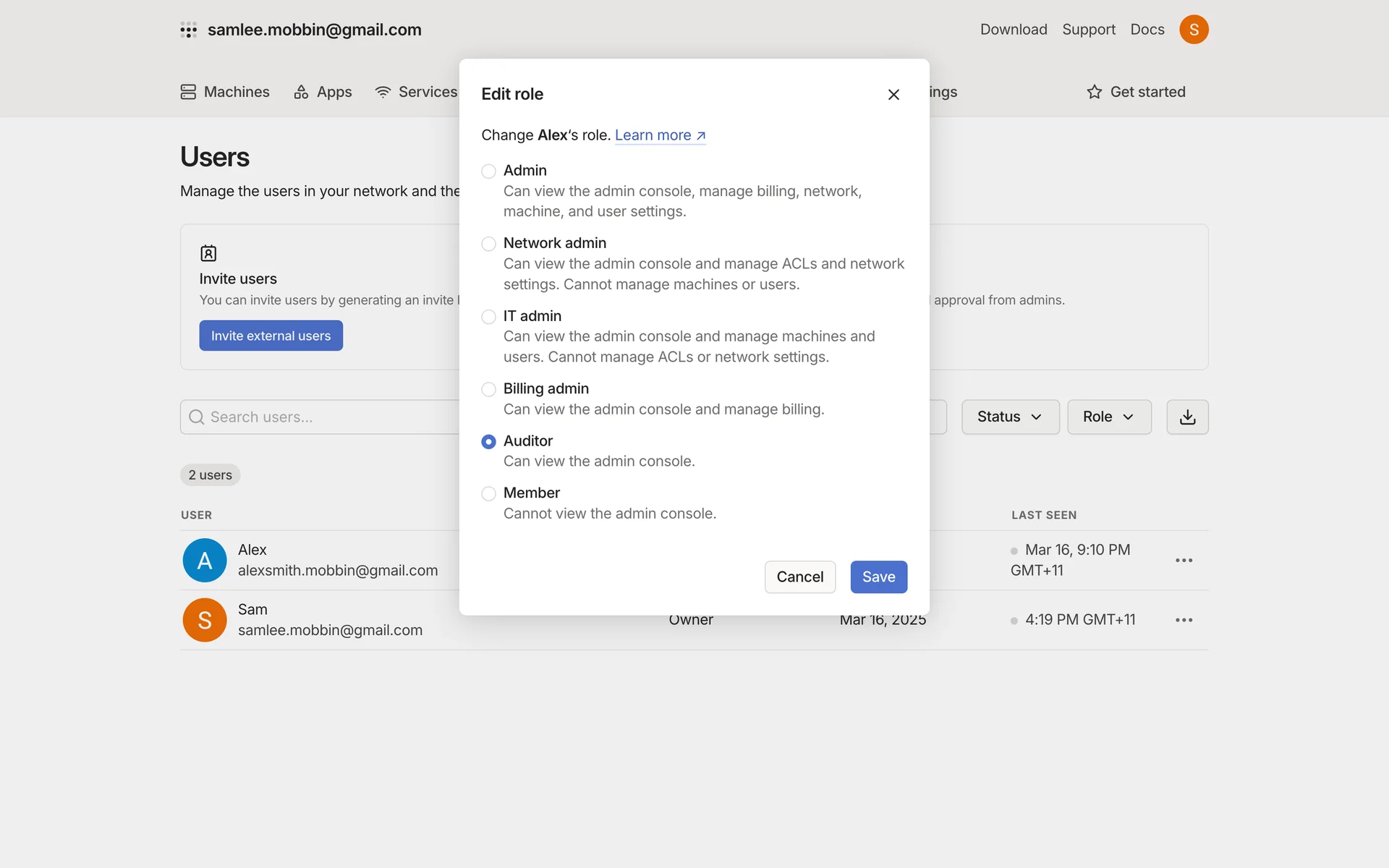The height and width of the screenshot is (868, 1389).
Task: Select the Admin role radio button
Action: (489, 171)
